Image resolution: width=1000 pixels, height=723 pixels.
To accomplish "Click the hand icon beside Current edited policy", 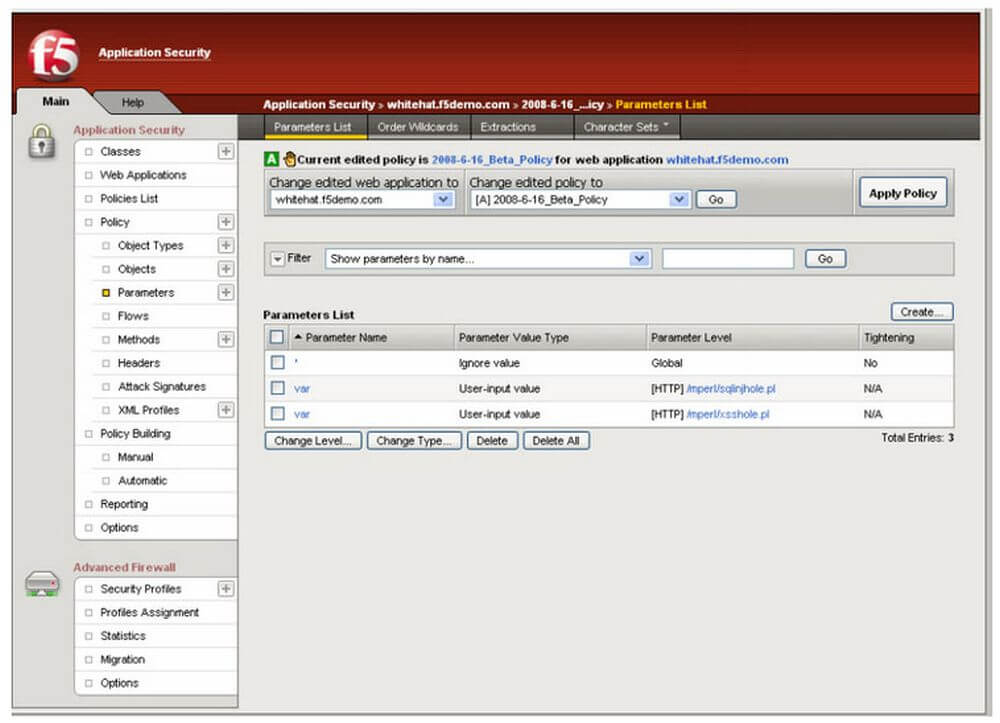I will 290,159.
